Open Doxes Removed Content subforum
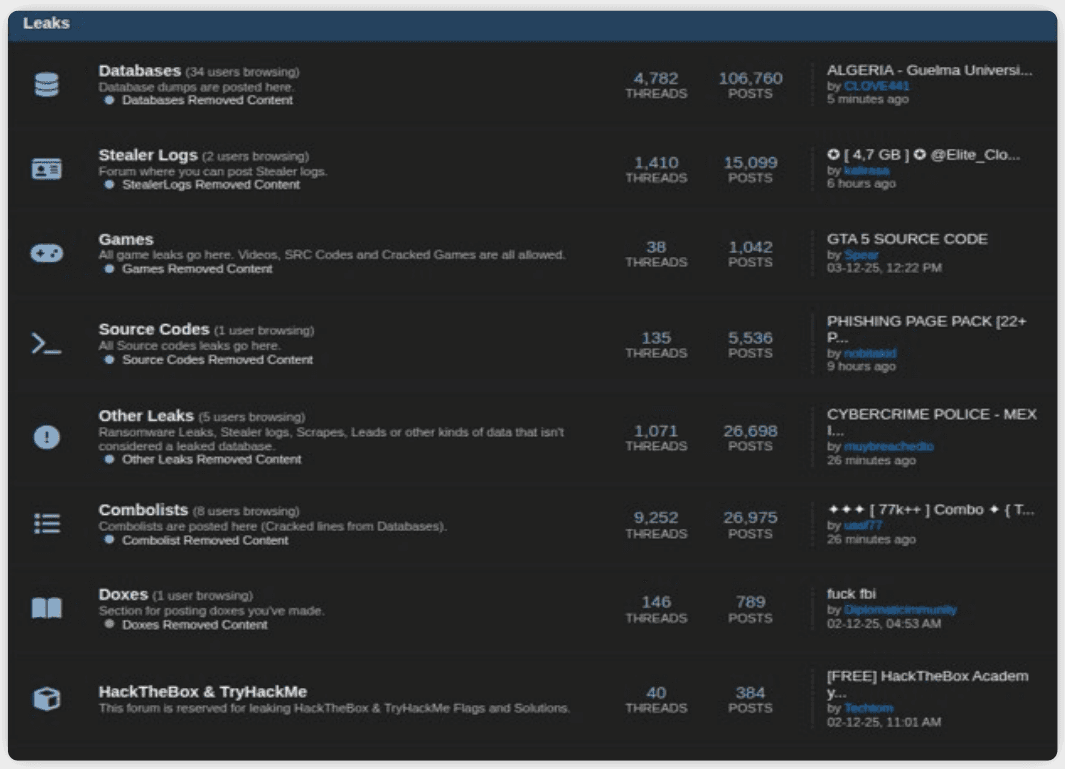The image size is (1065, 769). click(x=194, y=625)
